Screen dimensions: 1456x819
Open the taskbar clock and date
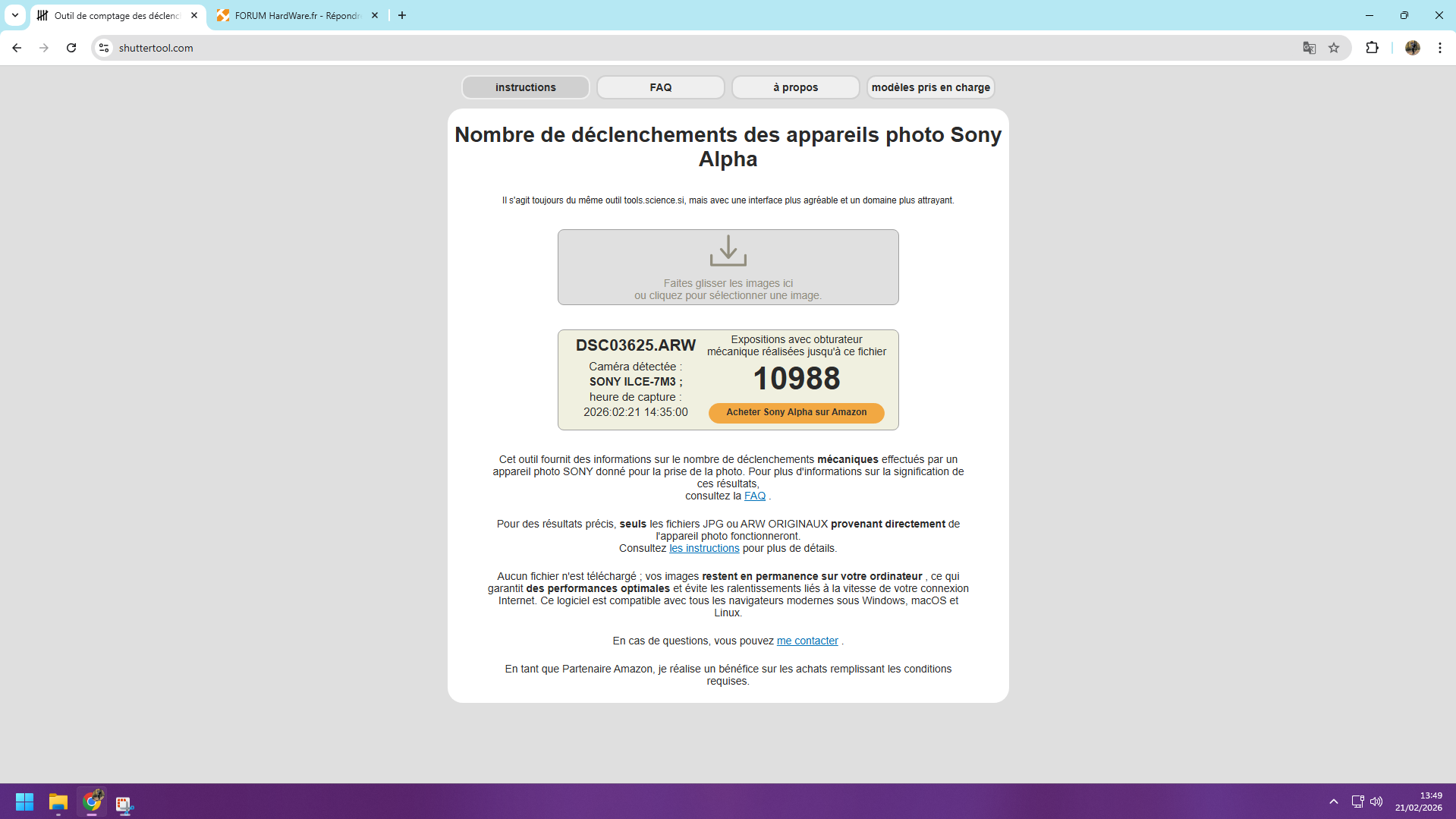coord(1419,802)
